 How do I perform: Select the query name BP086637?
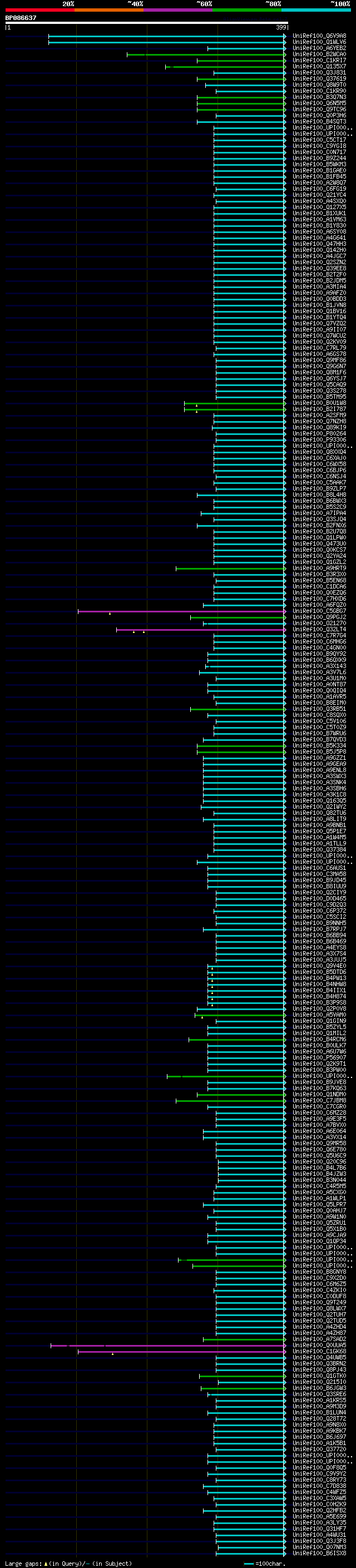(21, 18)
